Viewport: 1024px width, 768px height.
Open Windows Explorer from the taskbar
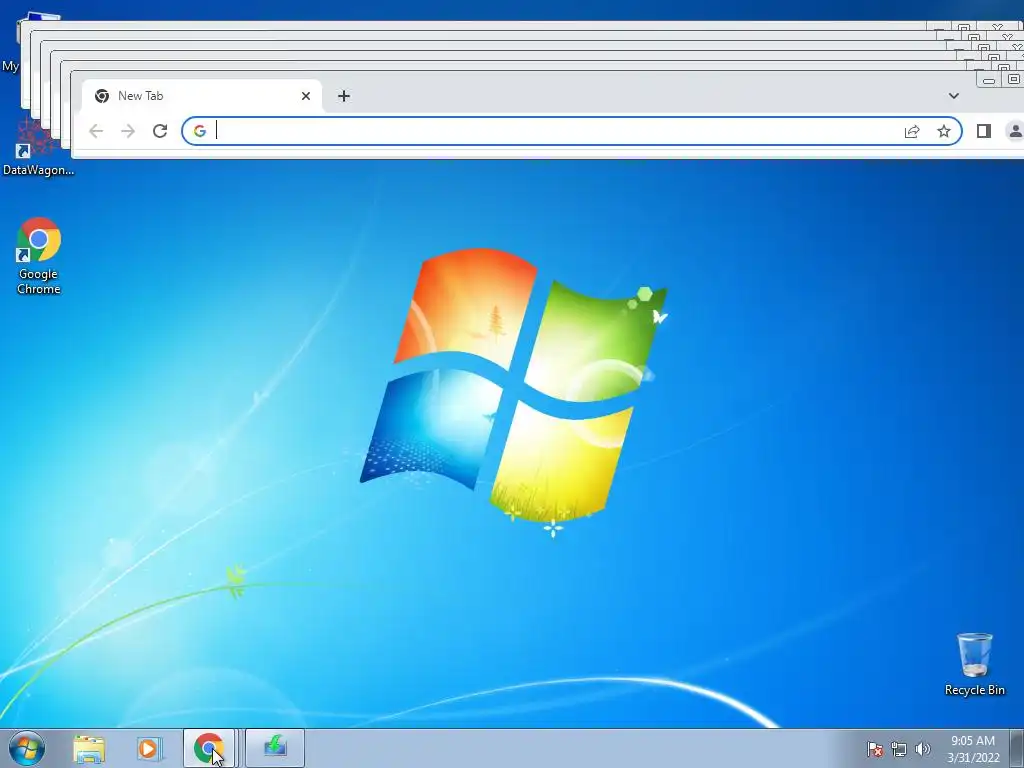89,748
